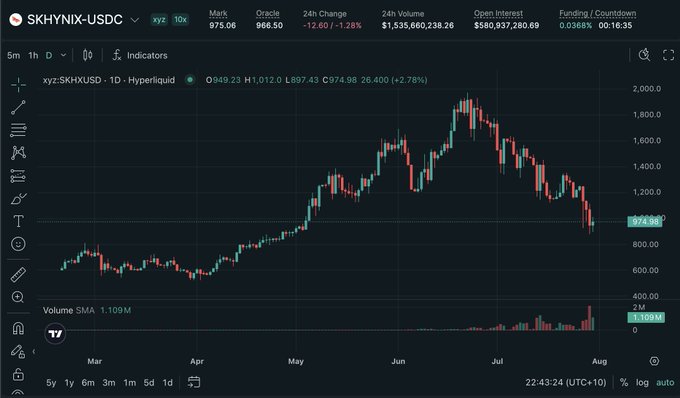Open the forecasting and measurement tools
This screenshot has width=680, height=398.
pos(18,176)
